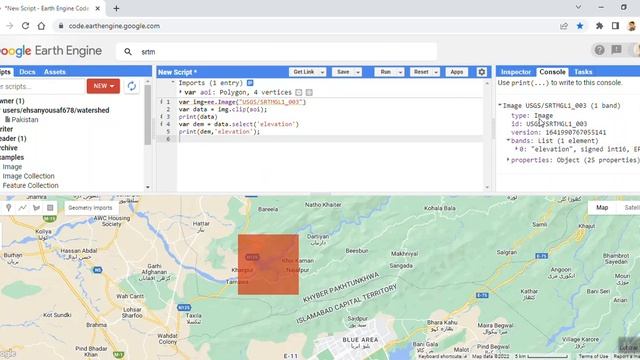
Task: Open the Save dropdown arrow
Action: (358, 72)
